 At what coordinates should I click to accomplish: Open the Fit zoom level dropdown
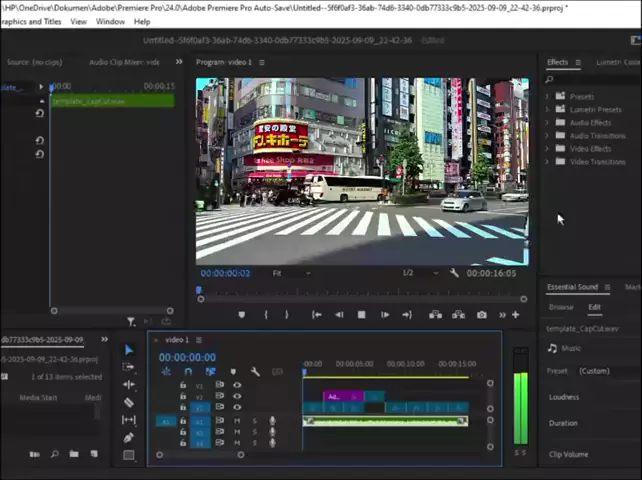click(x=292, y=273)
